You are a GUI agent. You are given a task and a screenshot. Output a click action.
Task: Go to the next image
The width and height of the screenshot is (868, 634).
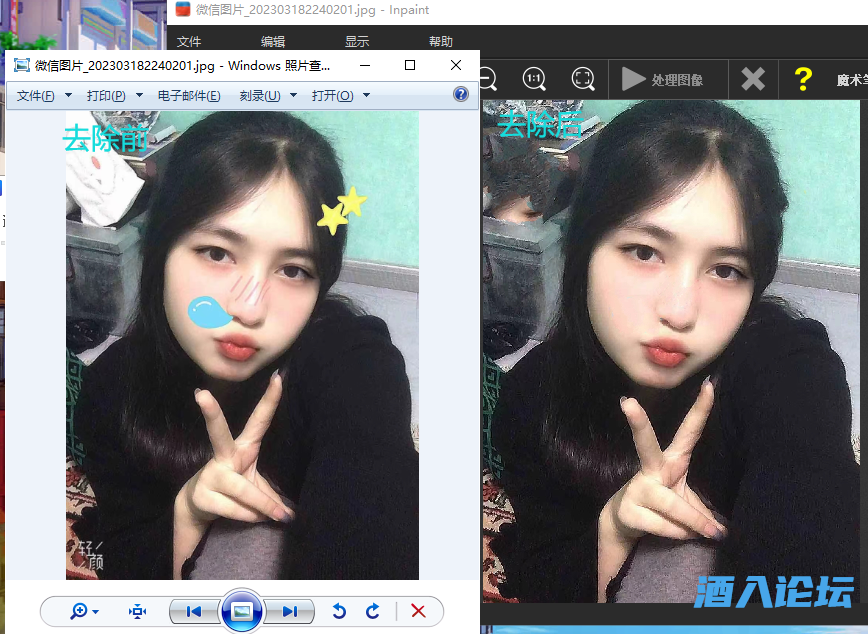290,611
